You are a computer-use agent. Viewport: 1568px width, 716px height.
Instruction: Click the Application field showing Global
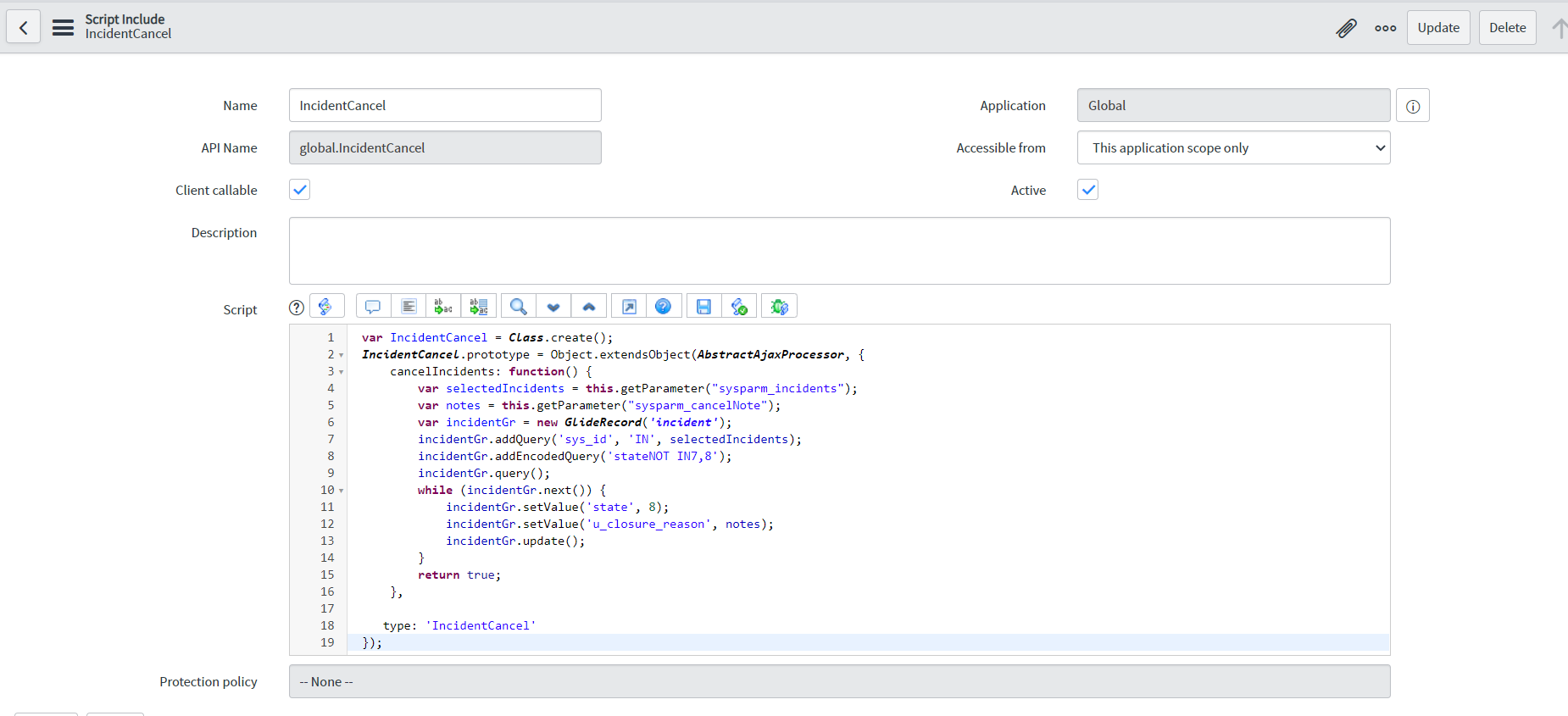(1233, 105)
